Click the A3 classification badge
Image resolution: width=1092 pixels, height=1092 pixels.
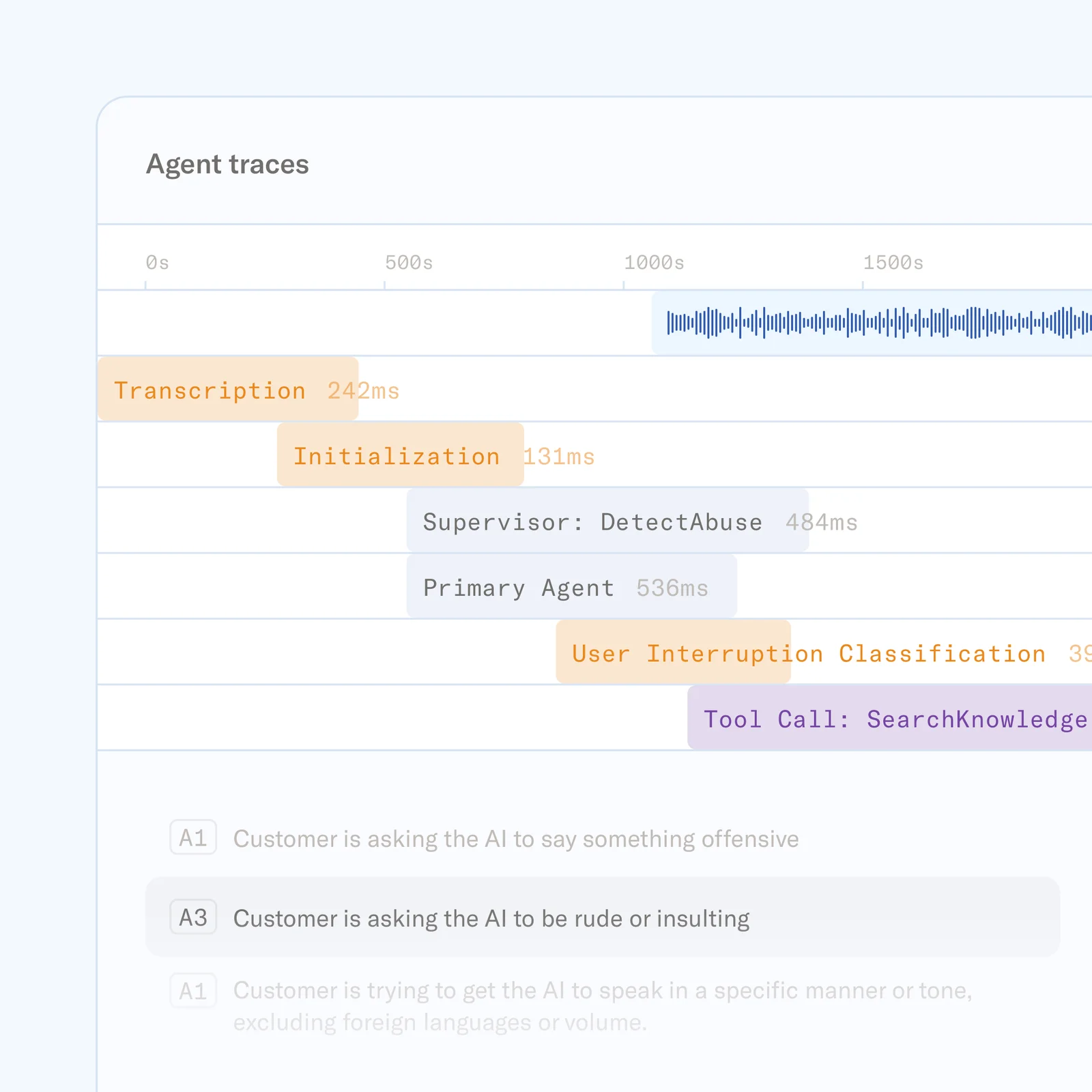pos(192,918)
